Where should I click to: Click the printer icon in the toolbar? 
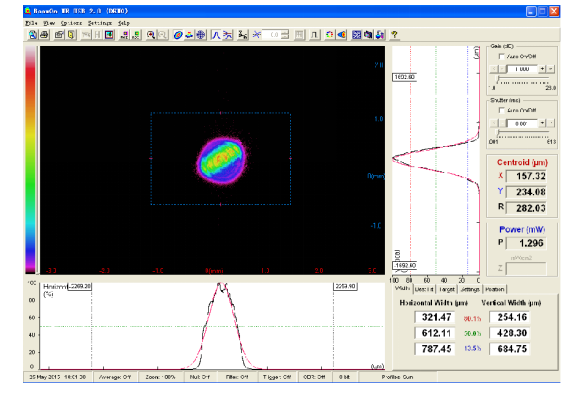click(x=44, y=35)
